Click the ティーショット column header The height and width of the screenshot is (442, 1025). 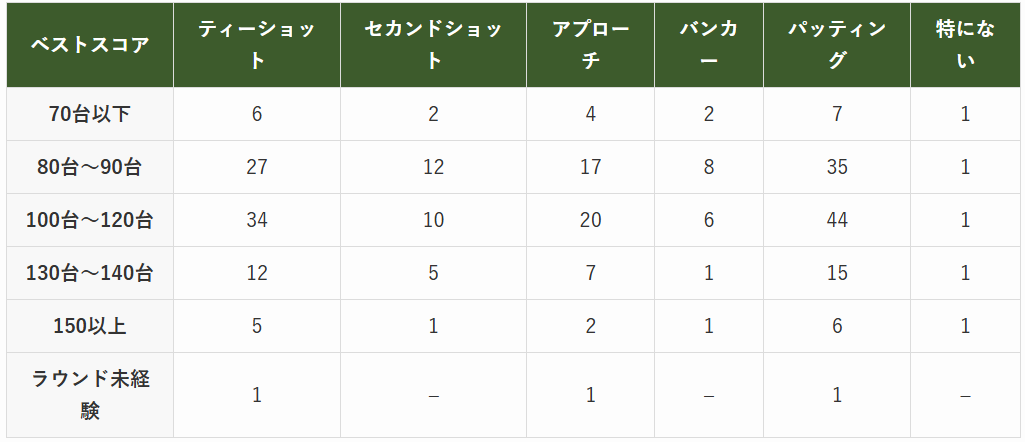(257, 45)
